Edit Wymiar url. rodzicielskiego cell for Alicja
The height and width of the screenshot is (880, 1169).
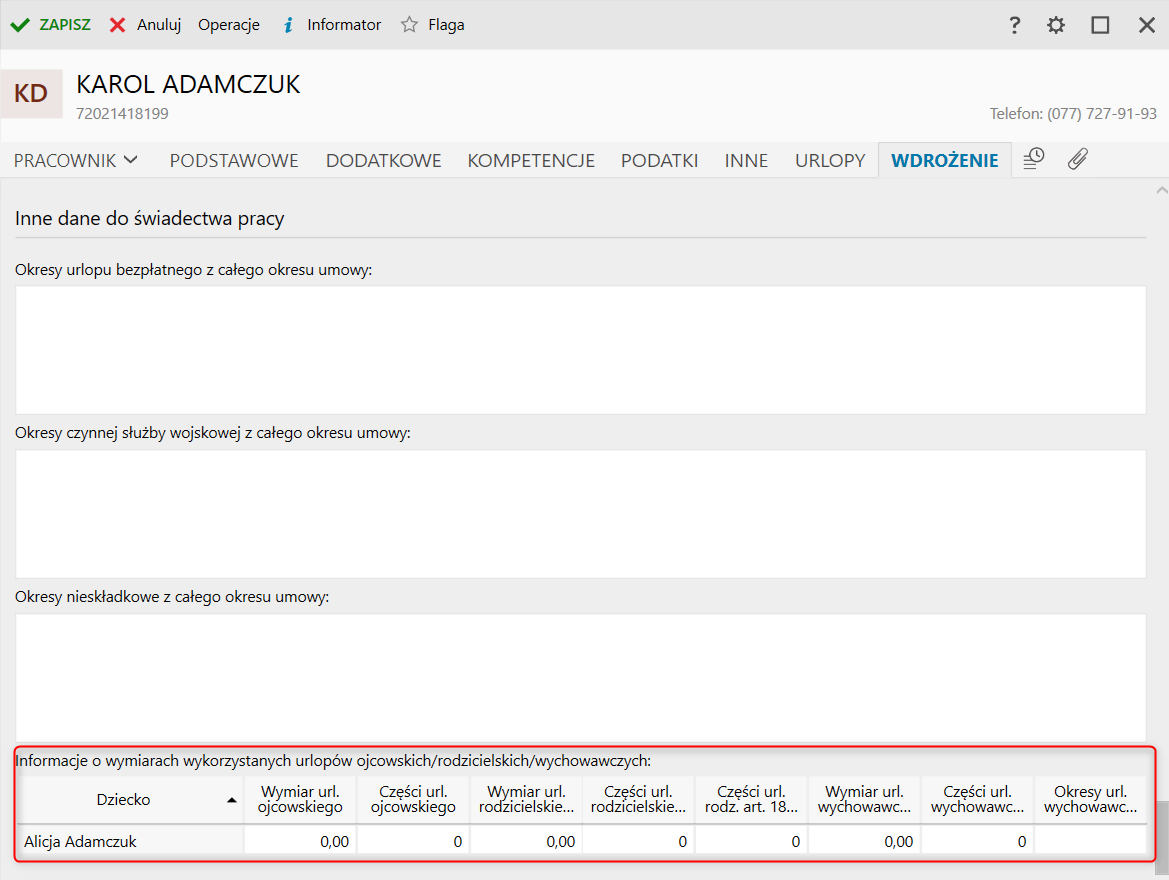[x=526, y=841]
